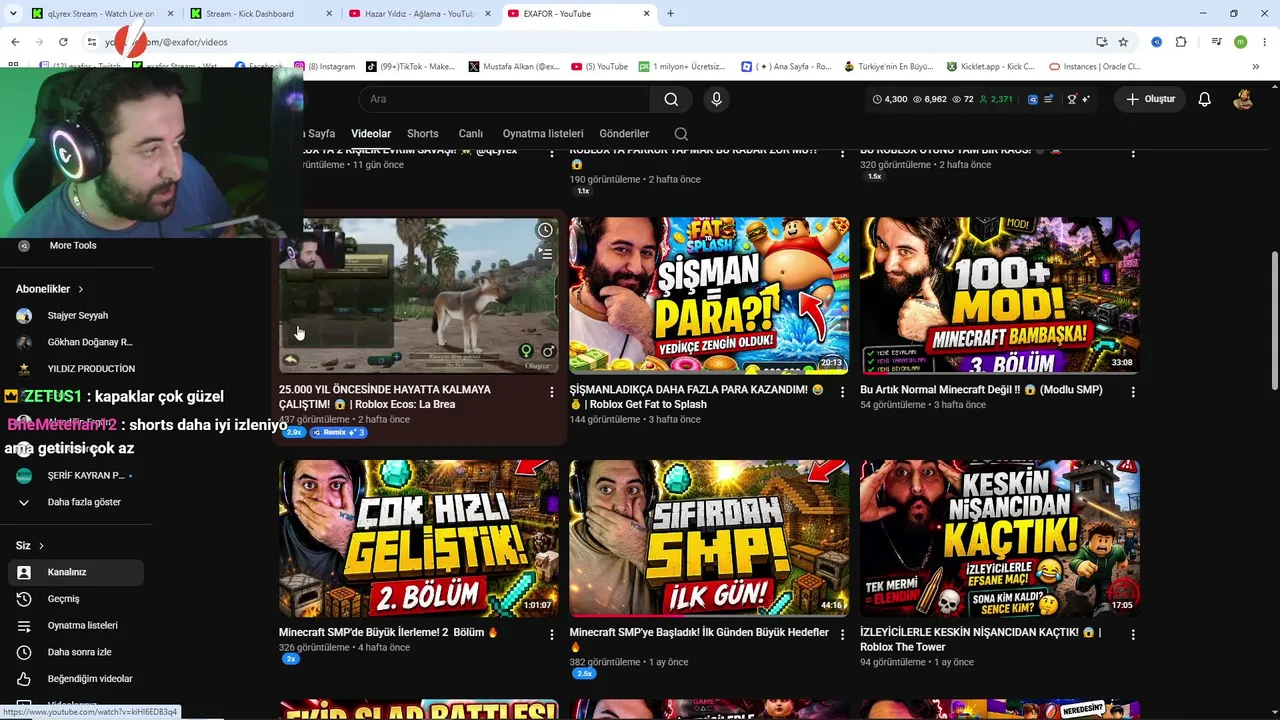Screen dimensions: 1280x720
Task: Open the YILDIZ PRODUCTION subscription
Action: 75,369
